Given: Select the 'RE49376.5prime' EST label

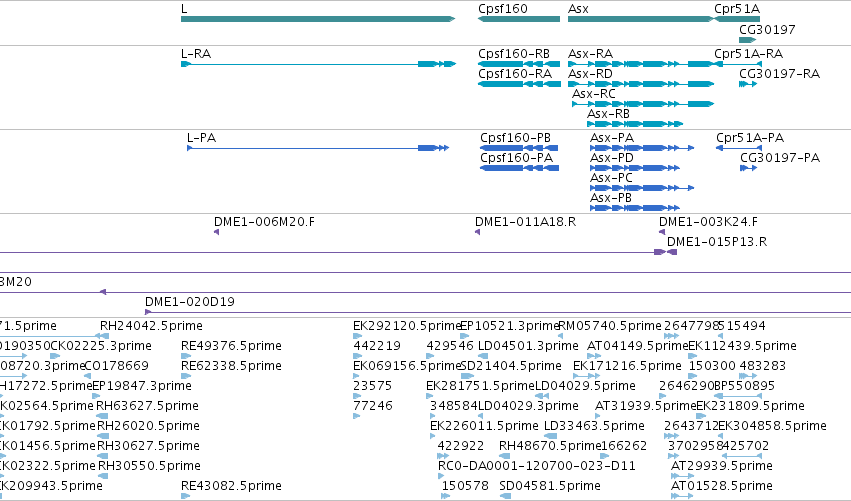Looking at the screenshot, I should pyautogui.click(x=231, y=346).
